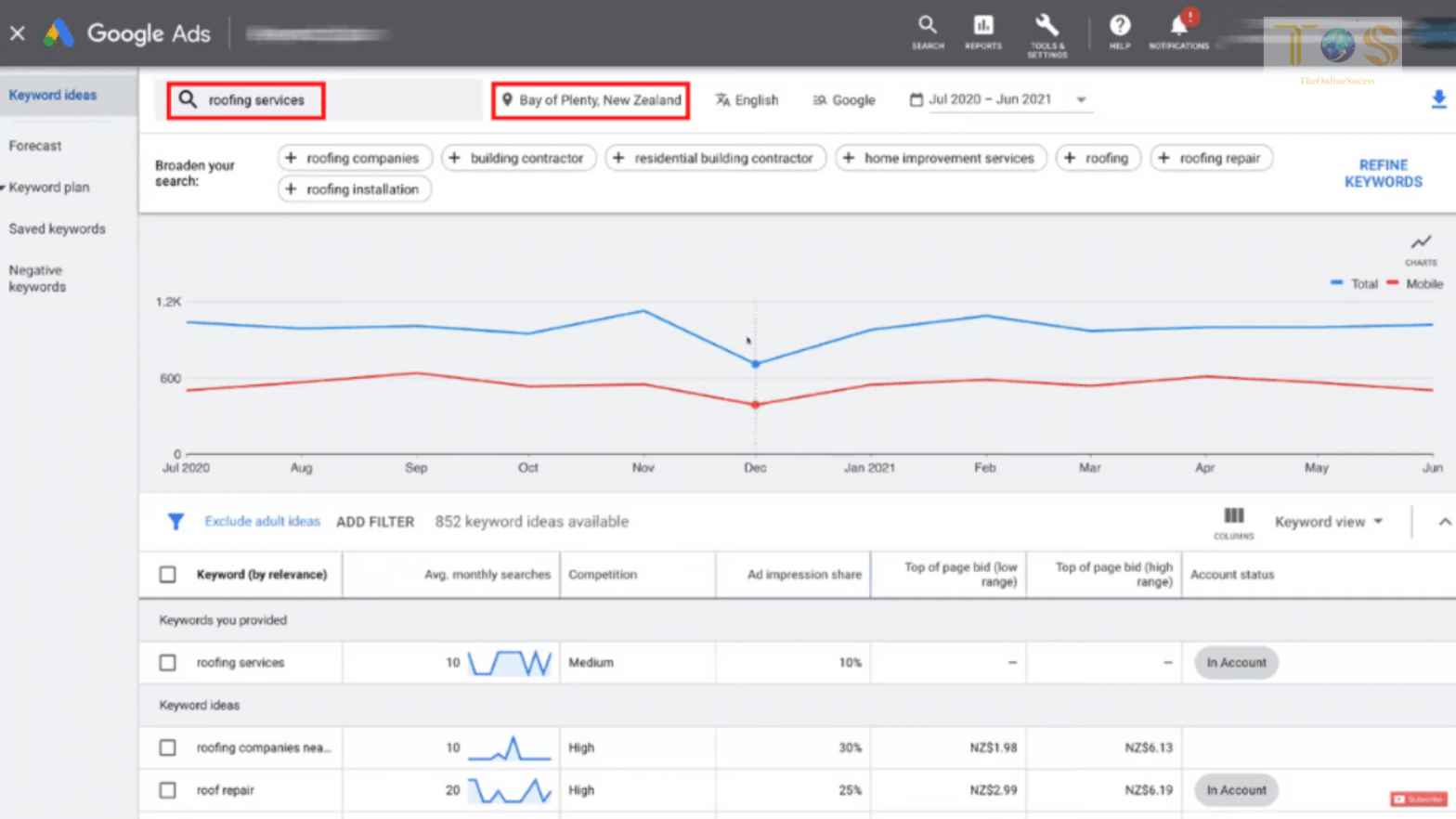1456x819 pixels.
Task: Click the 'roofing companies nea...' keyword text
Action: tap(263, 747)
